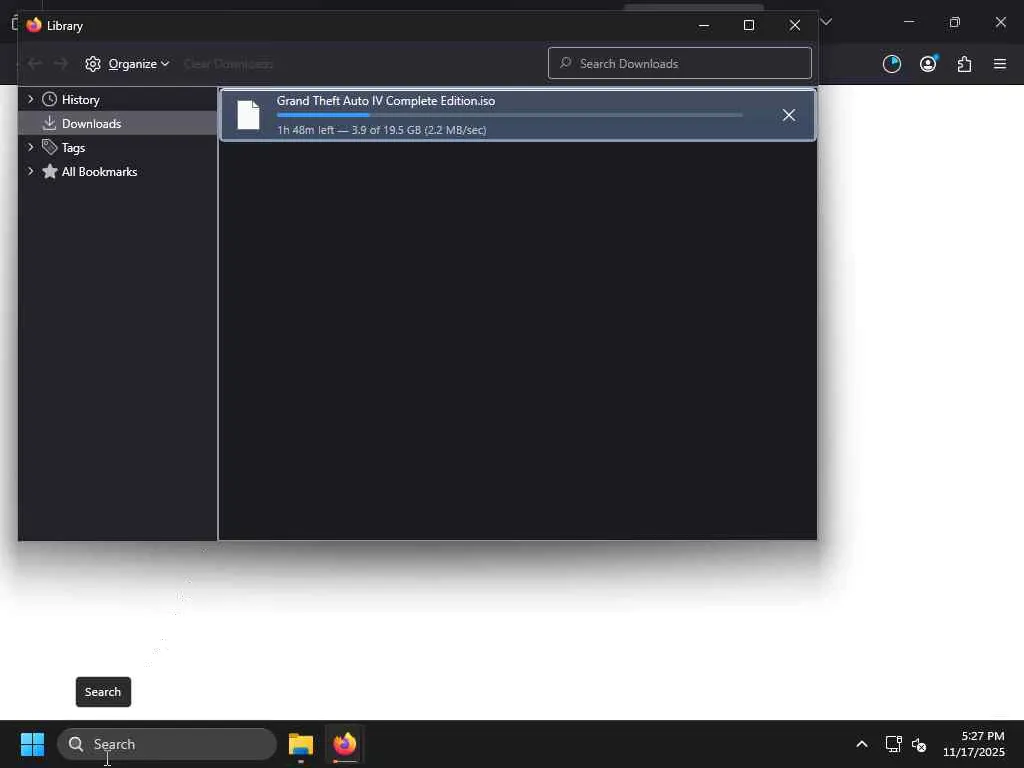The width and height of the screenshot is (1024, 768).
Task: Click the Tags label icon
Action: coord(50,147)
